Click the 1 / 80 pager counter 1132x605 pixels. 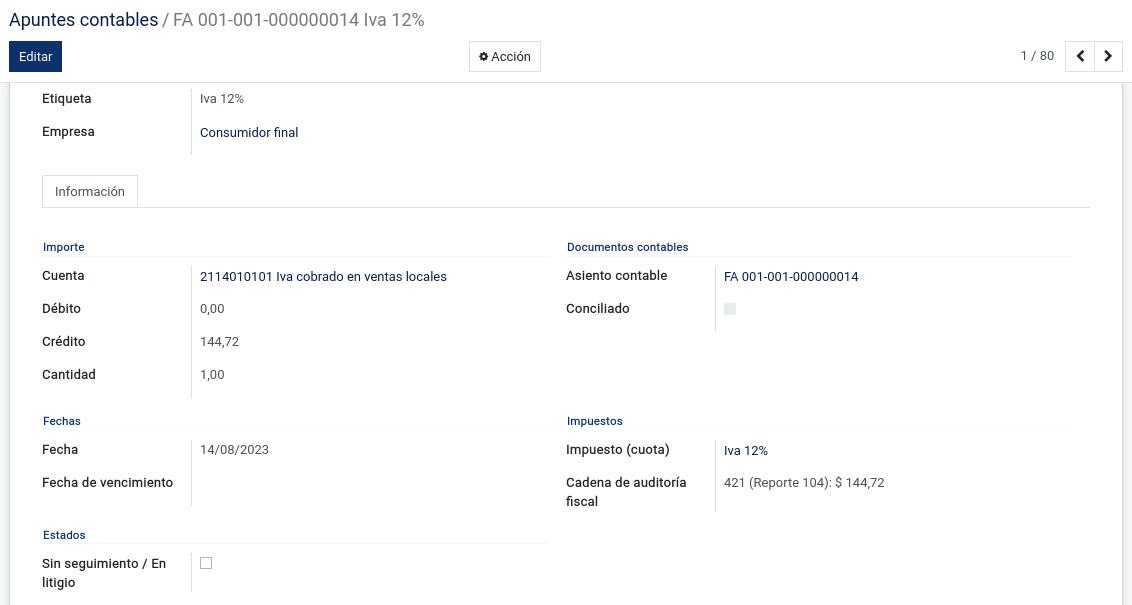pyautogui.click(x=1037, y=56)
